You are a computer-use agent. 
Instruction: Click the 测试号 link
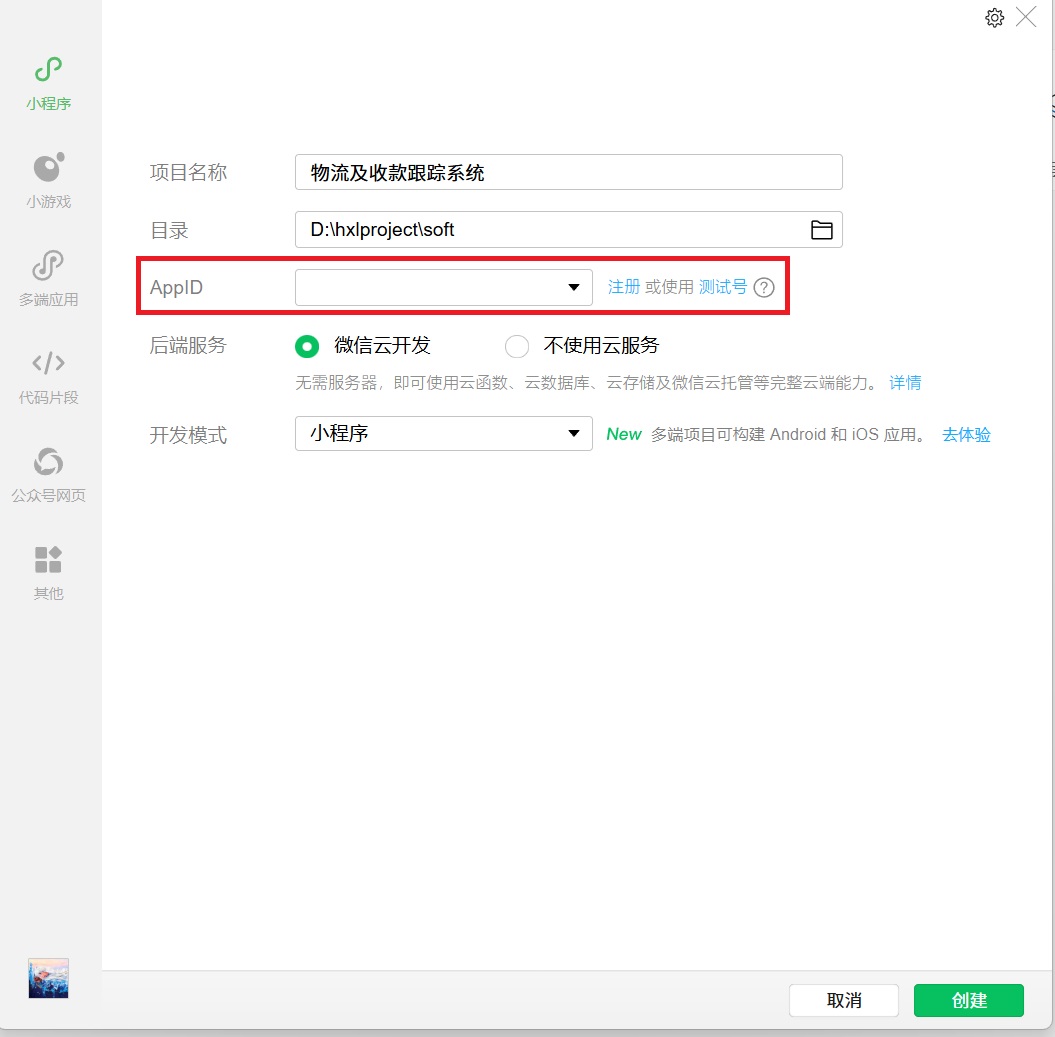point(723,287)
